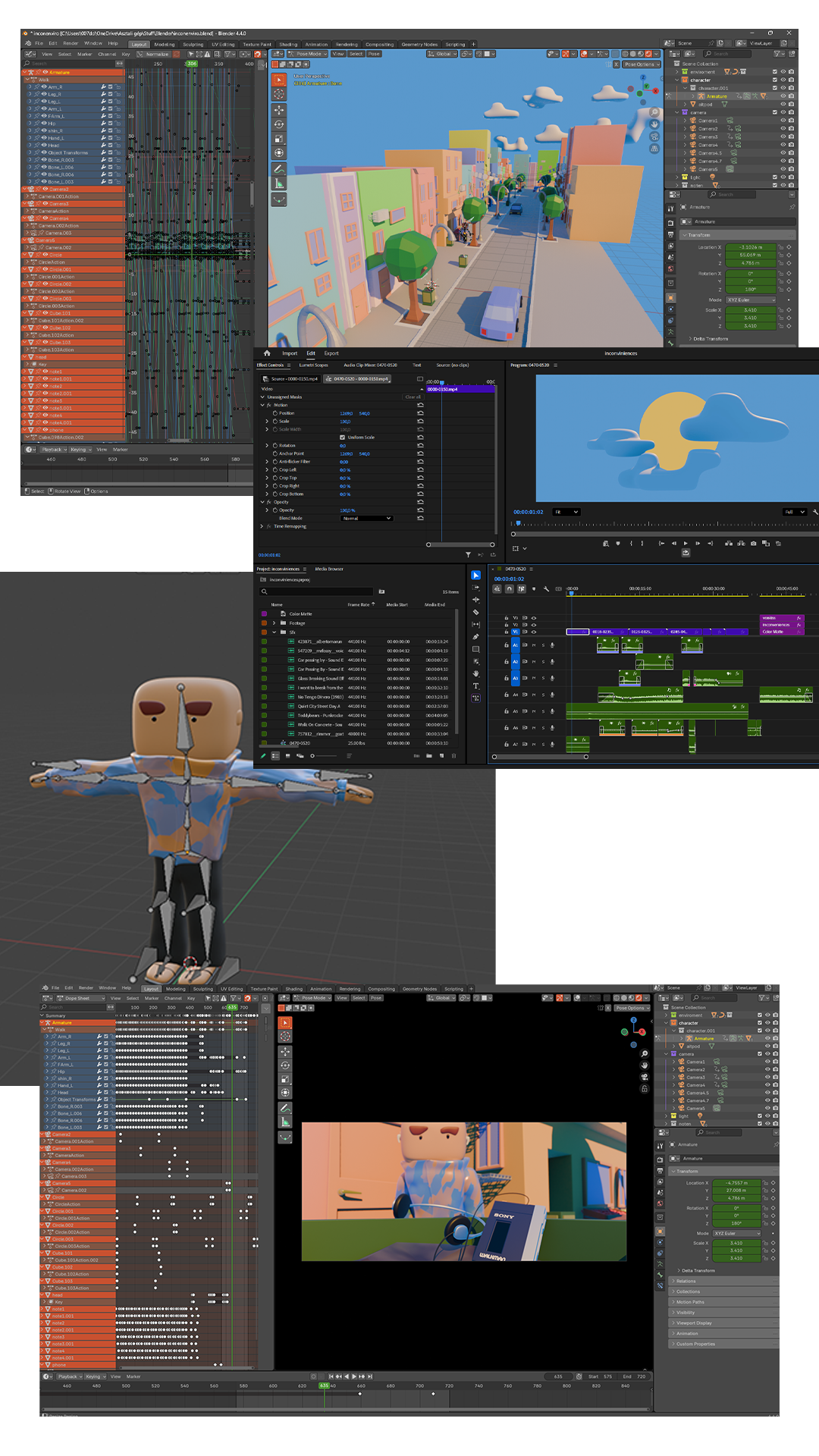The height and width of the screenshot is (1456, 819).
Task: Toggle V1 track output eye in Premiere
Action: 533,632
